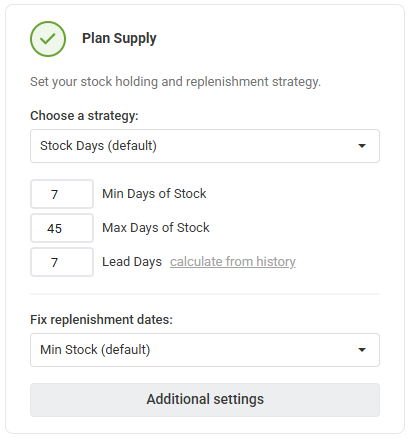Click the replenishment dates caret arrow
Screen dimensions: 409x438
[x=362, y=350]
